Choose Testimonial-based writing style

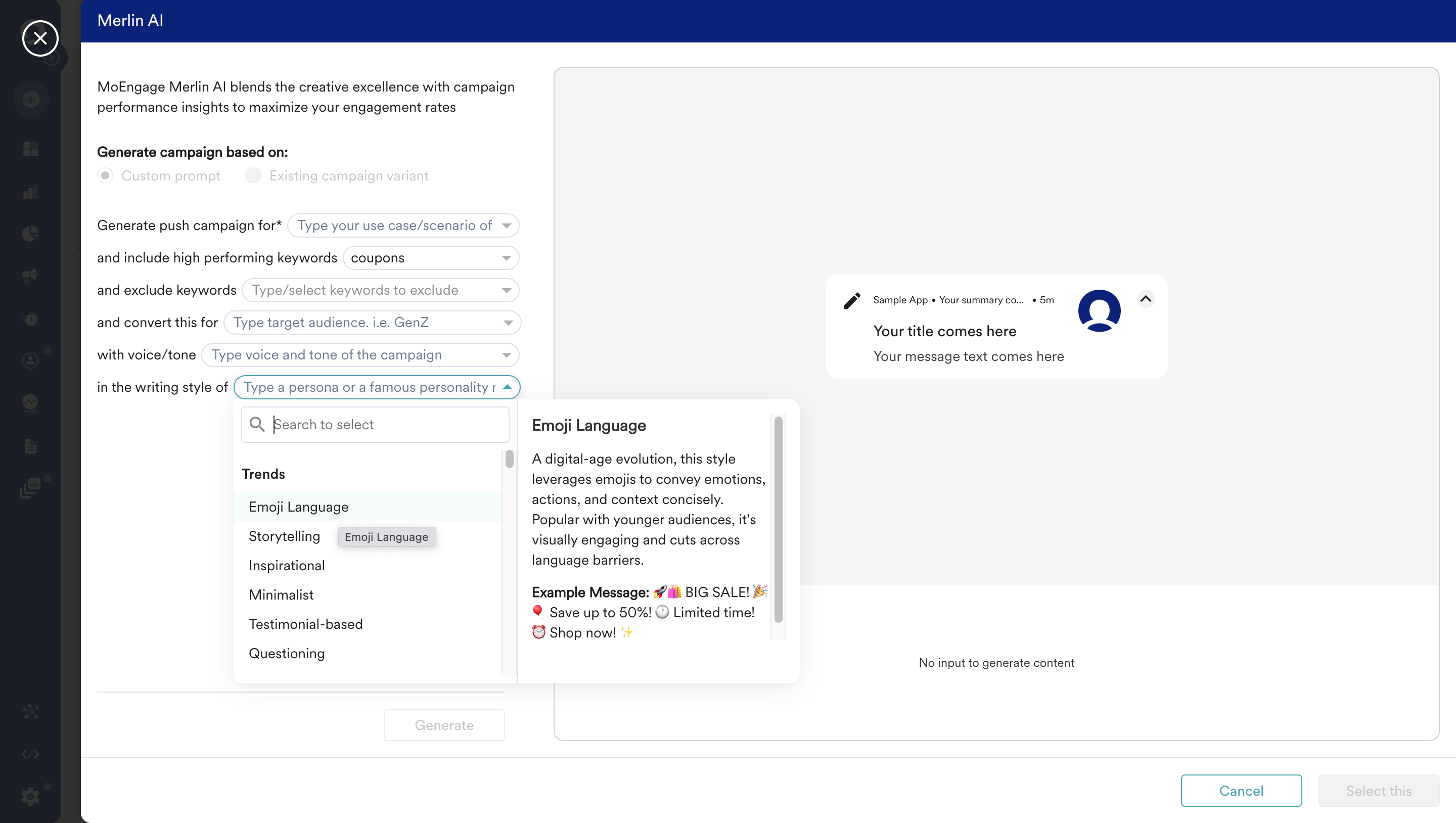[368, 625]
